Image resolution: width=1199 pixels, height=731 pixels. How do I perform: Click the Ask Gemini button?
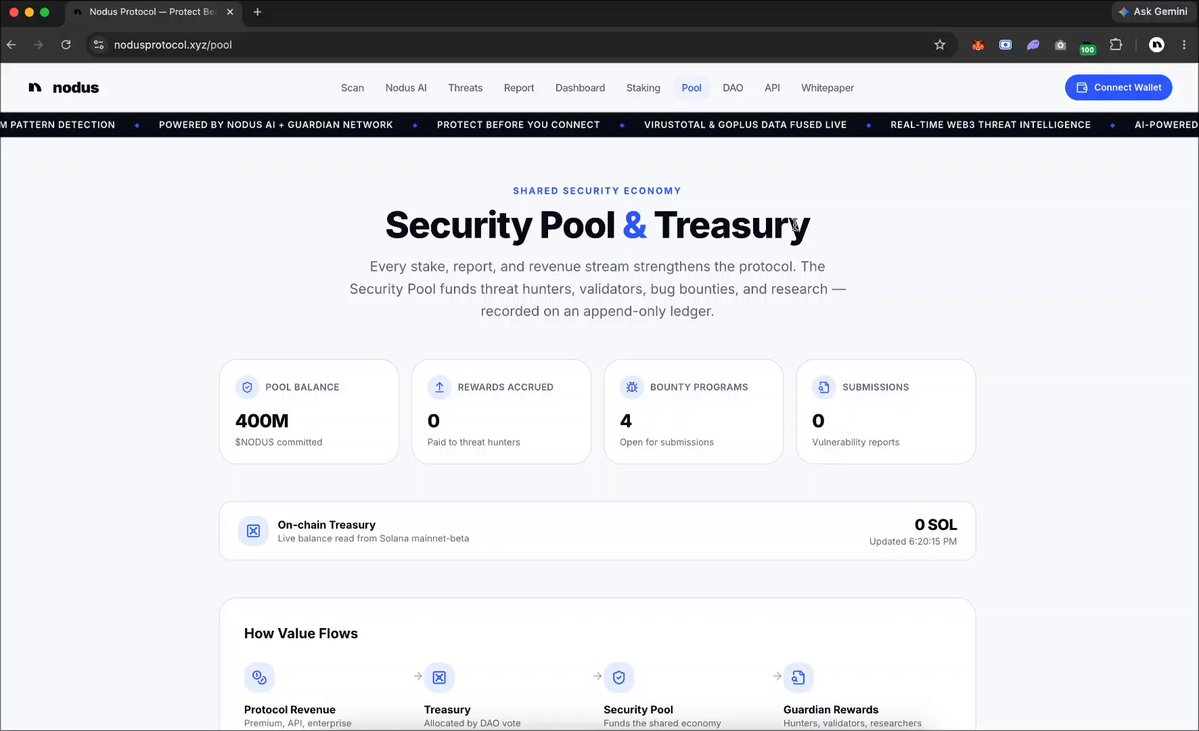tap(1153, 11)
